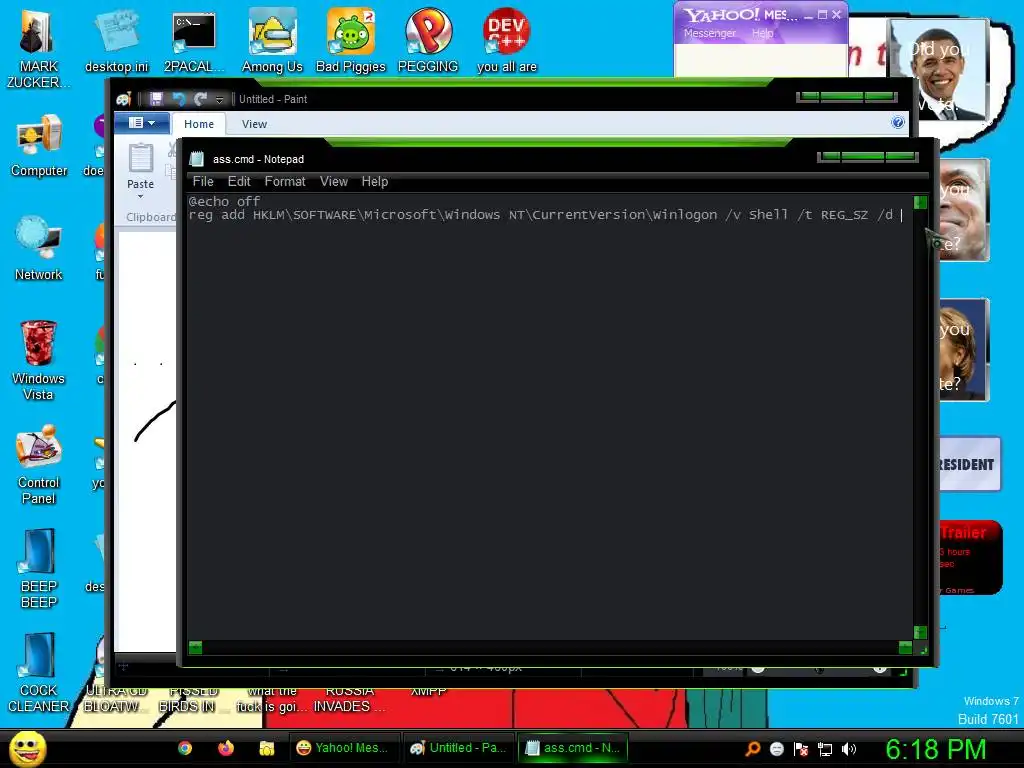Viewport: 1024px width, 768px height.
Task: Click the Notepad vertical scrollbar down arrow
Action: 920,632
